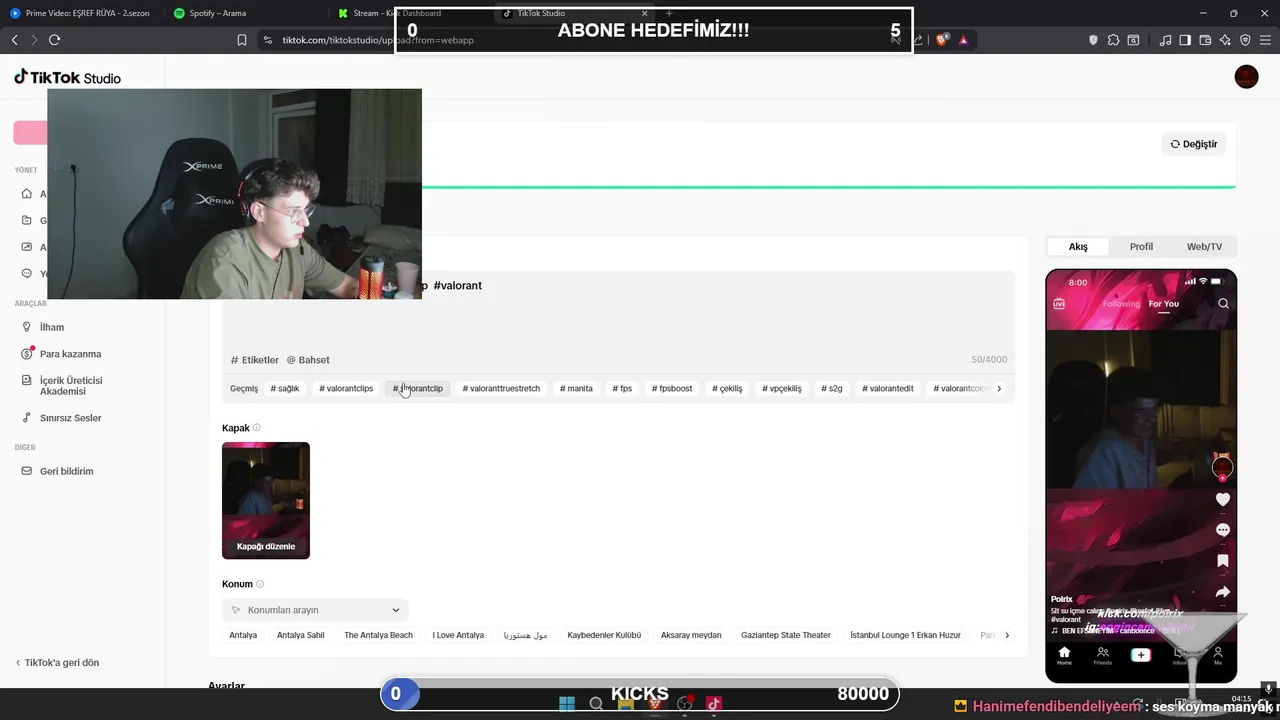Image resolution: width=1280 pixels, height=720 pixels.
Task: Open the music note playlist icon
Action: pos(1165,40)
